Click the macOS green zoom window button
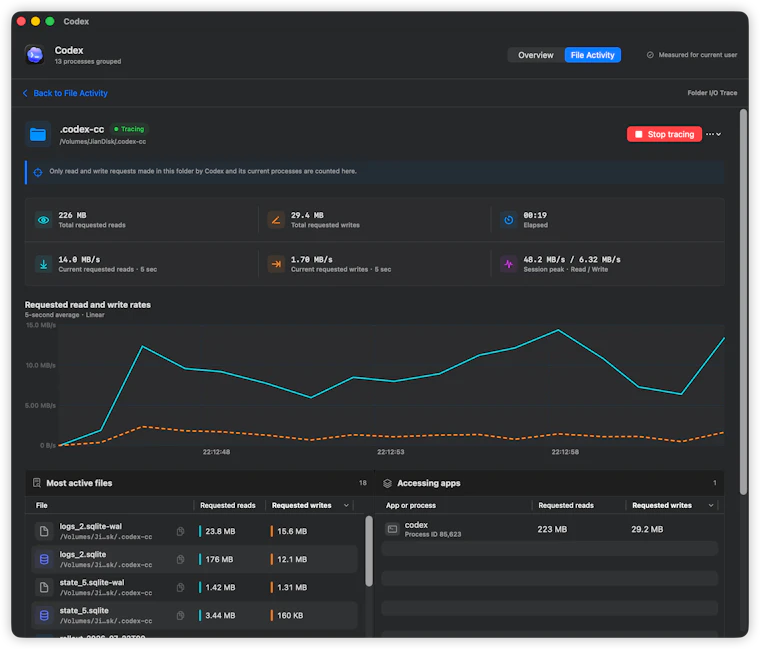Screen dimensions: 760x649 pyautogui.click(x=49, y=21)
